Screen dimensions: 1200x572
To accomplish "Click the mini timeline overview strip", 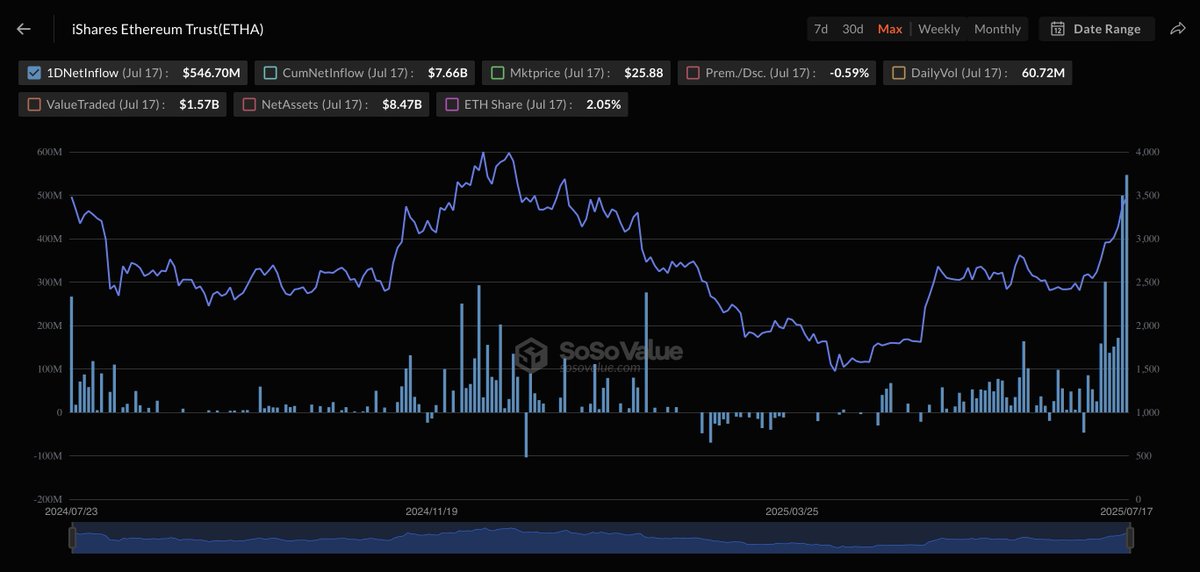I will tap(601, 538).
